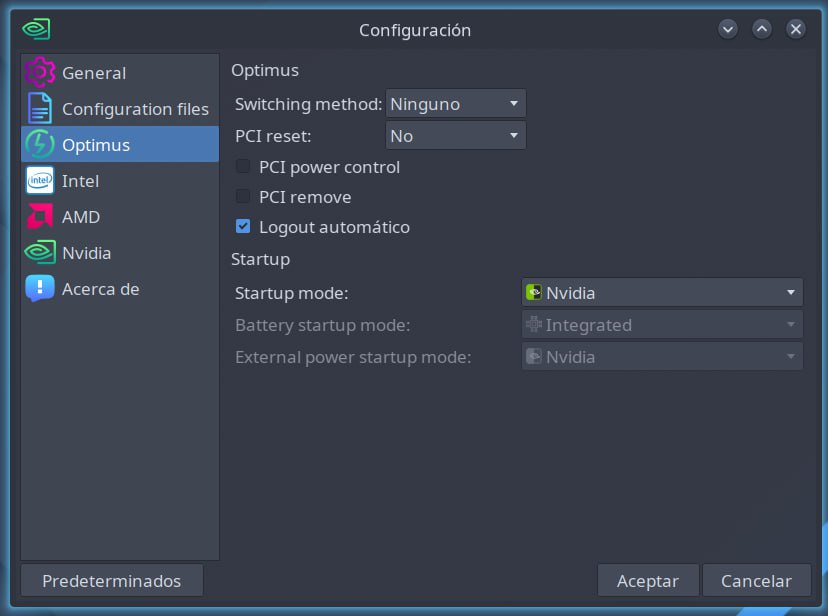This screenshot has width=828, height=616.
Task: Click the minimize chevron-down window button
Action: point(728,29)
